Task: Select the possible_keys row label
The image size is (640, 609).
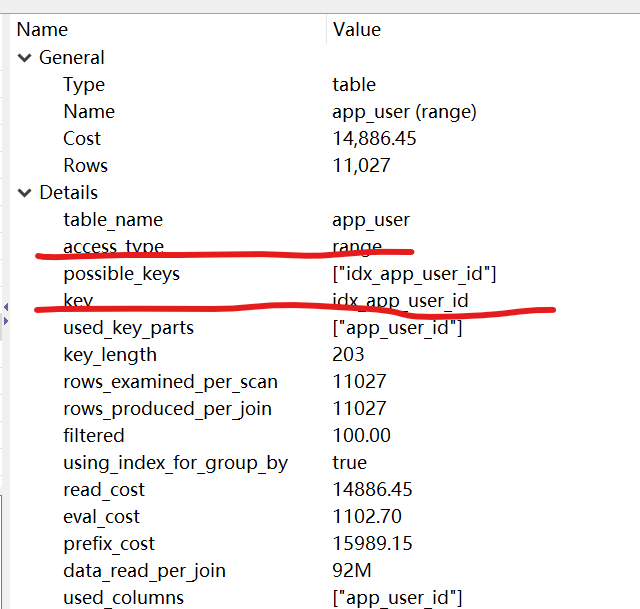Action: 121,274
